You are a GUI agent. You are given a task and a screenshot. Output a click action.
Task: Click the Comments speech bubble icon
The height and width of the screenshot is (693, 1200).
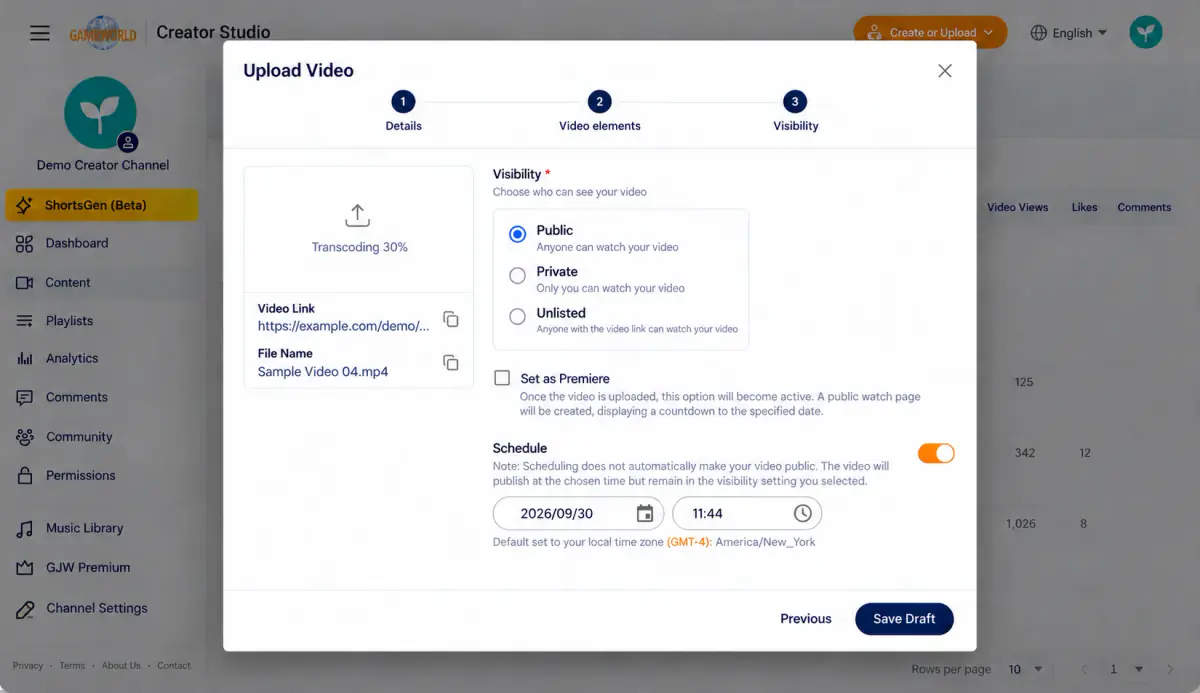[25, 397]
